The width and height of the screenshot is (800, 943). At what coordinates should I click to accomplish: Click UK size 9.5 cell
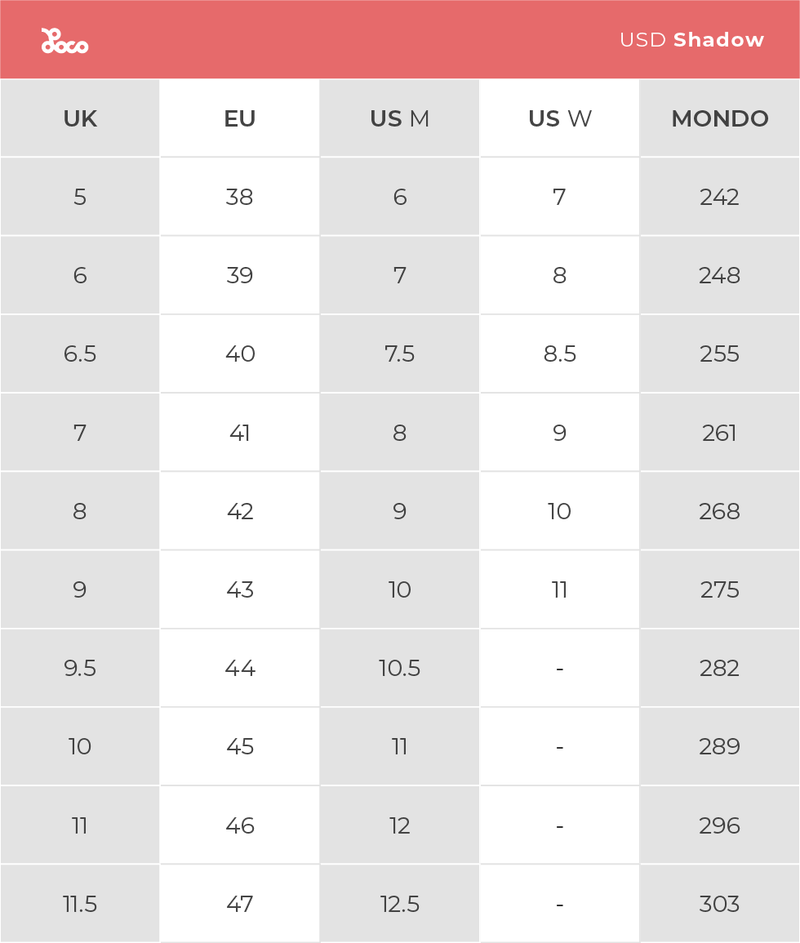80,668
